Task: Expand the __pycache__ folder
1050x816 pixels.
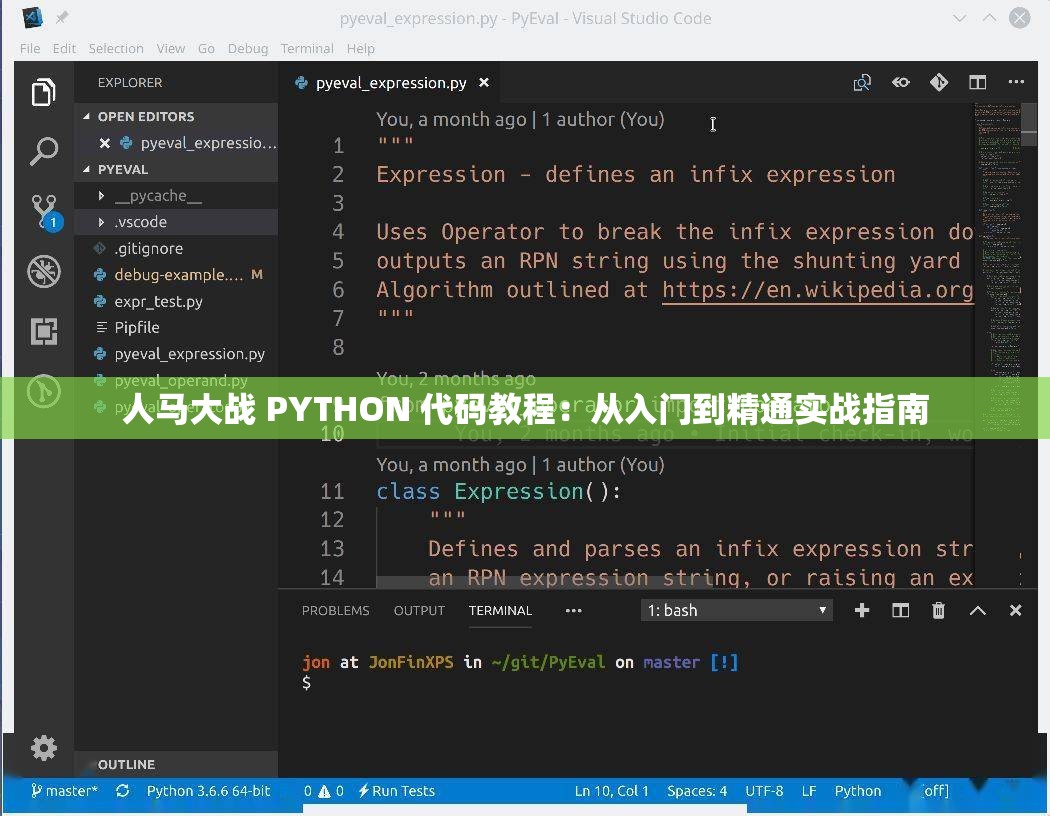Action: click(x=160, y=195)
